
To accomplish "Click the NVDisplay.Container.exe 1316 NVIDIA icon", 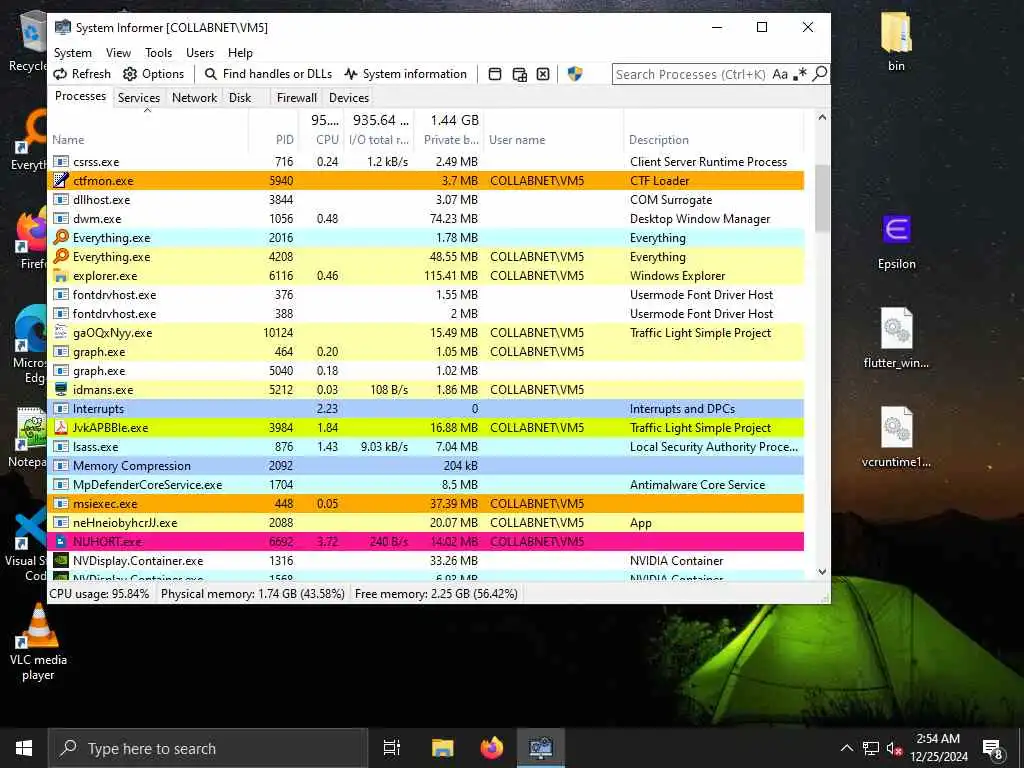I will tap(61, 560).
